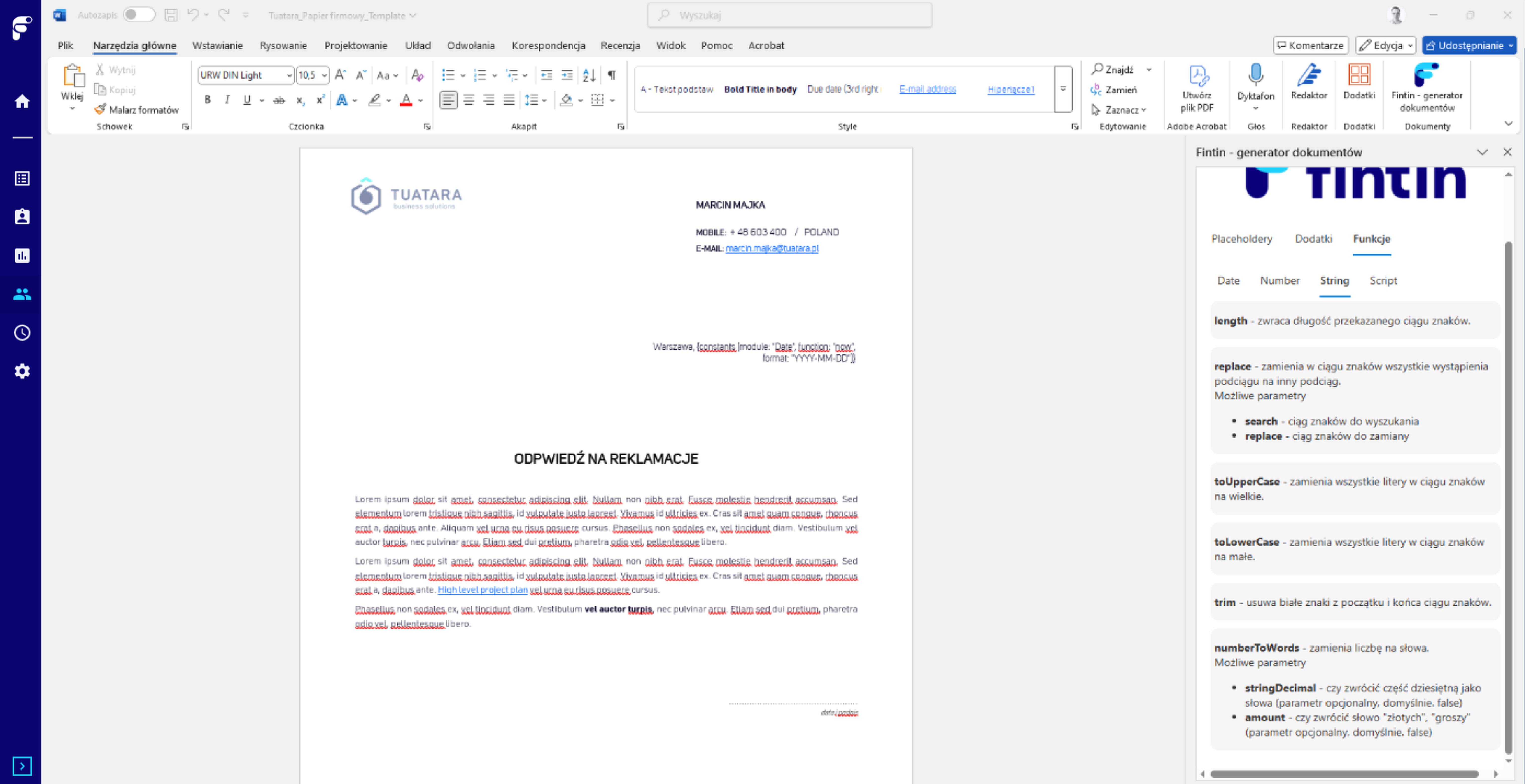Viewport: 1525px width, 784px height.
Task: Click the Znajdź find button
Action: pyautogui.click(x=1112, y=70)
